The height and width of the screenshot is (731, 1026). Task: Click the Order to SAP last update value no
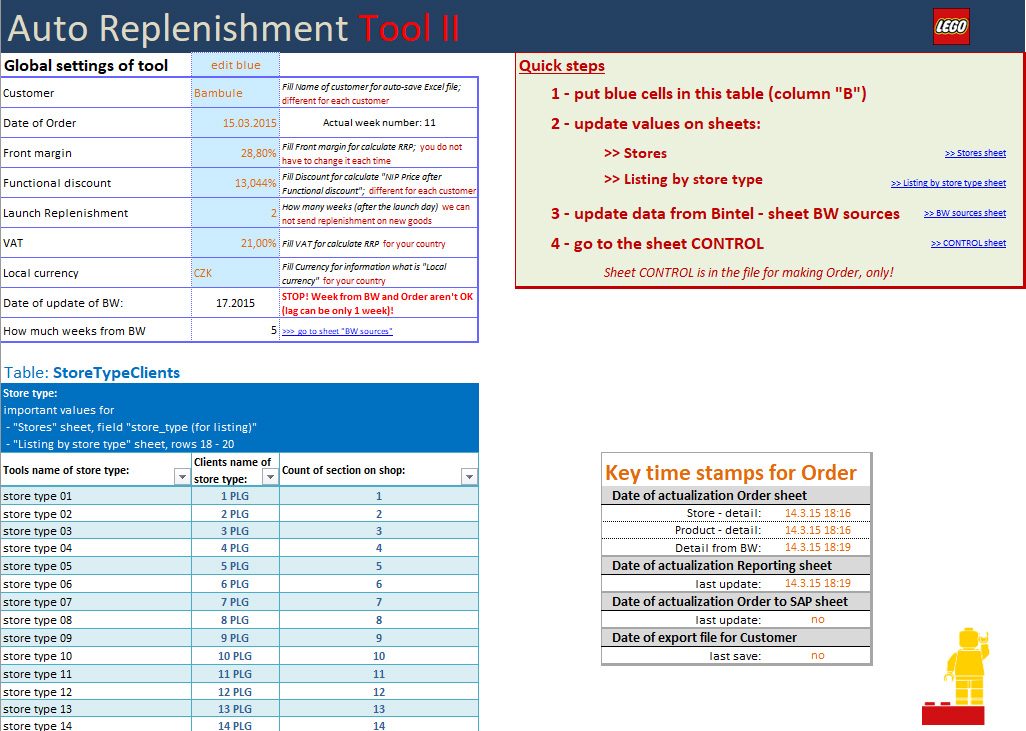(x=818, y=619)
